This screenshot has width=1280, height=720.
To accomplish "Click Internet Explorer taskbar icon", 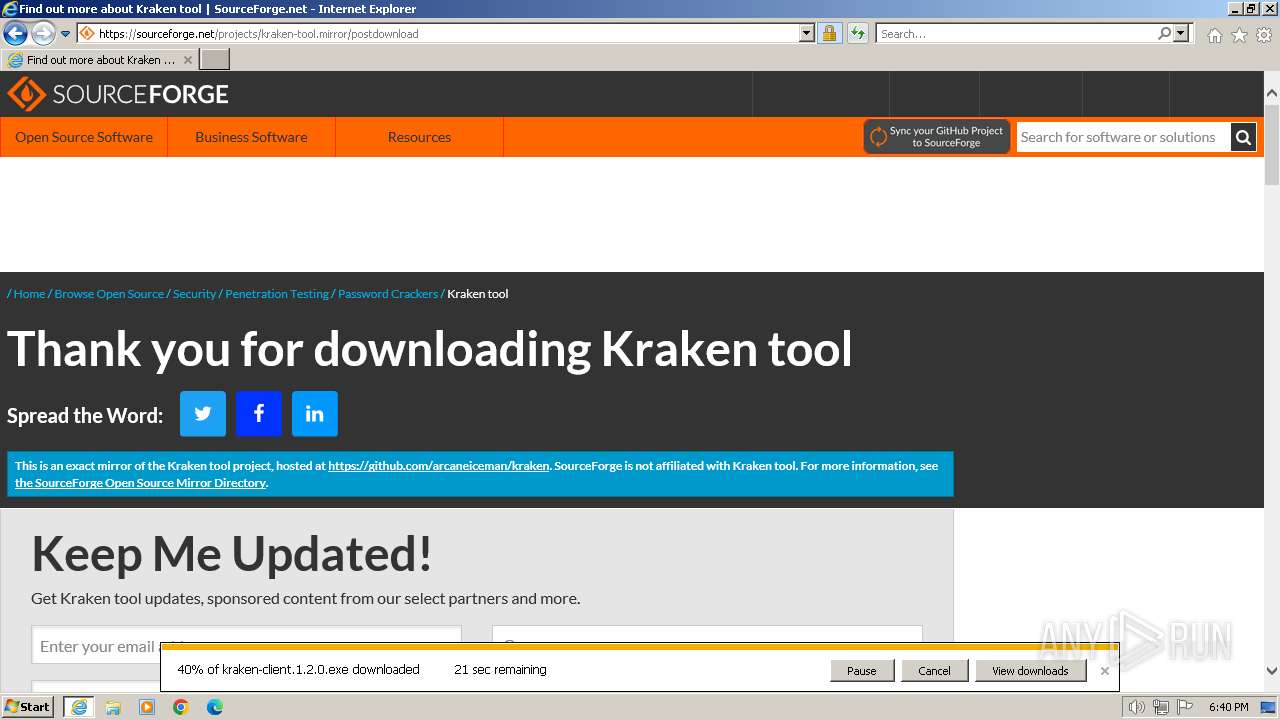I will tap(79, 707).
